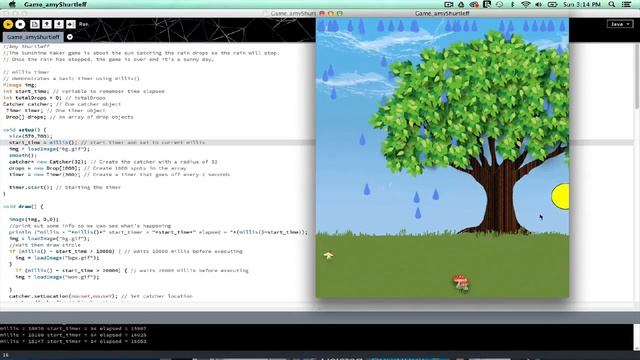Click the Wi-Fi status icon
This screenshot has width=640, height=360.
[x=526, y=4]
